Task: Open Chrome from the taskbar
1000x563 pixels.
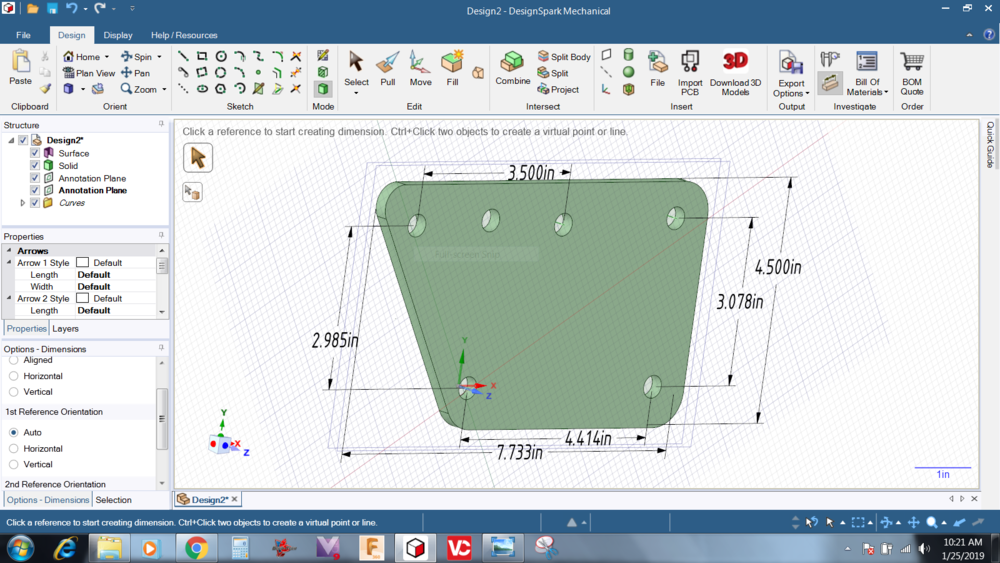Action: click(196, 548)
